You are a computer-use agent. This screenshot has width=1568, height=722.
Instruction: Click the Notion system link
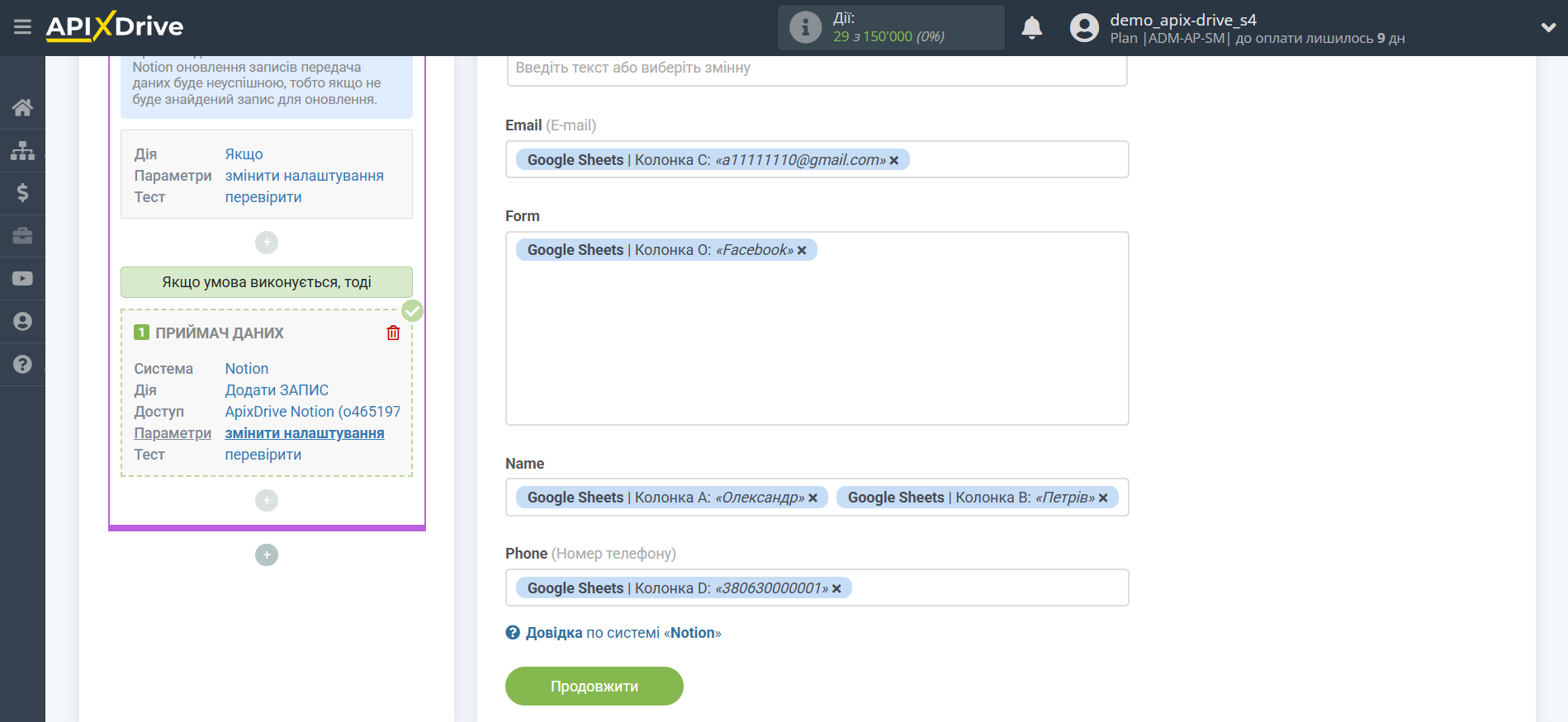pyautogui.click(x=247, y=369)
